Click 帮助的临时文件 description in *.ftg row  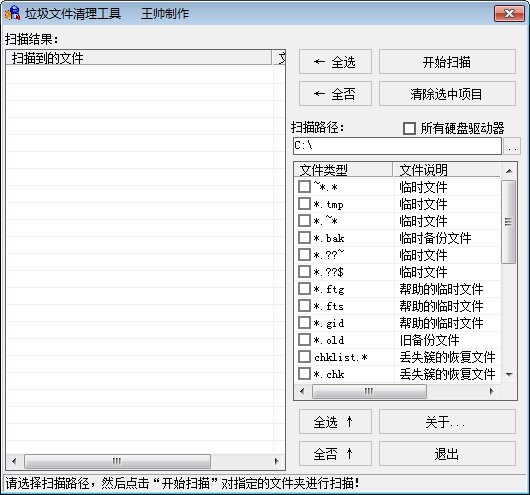coord(441,289)
